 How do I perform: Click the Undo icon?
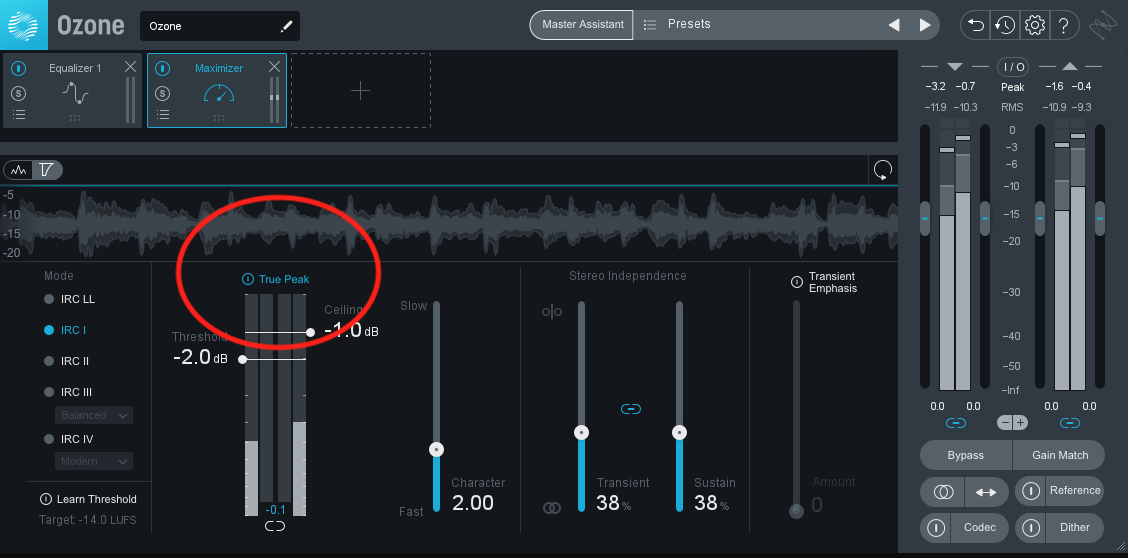(x=976, y=25)
